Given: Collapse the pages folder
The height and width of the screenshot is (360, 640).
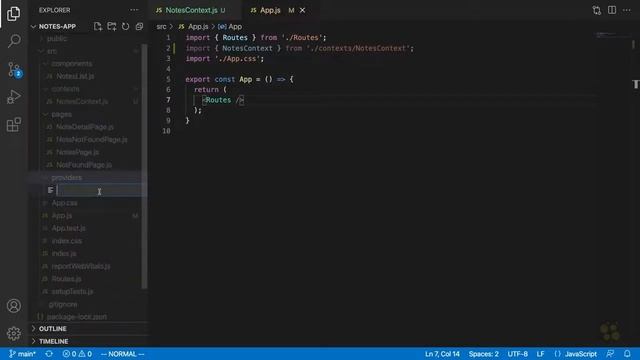Looking at the screenshot, I should 61,114.
